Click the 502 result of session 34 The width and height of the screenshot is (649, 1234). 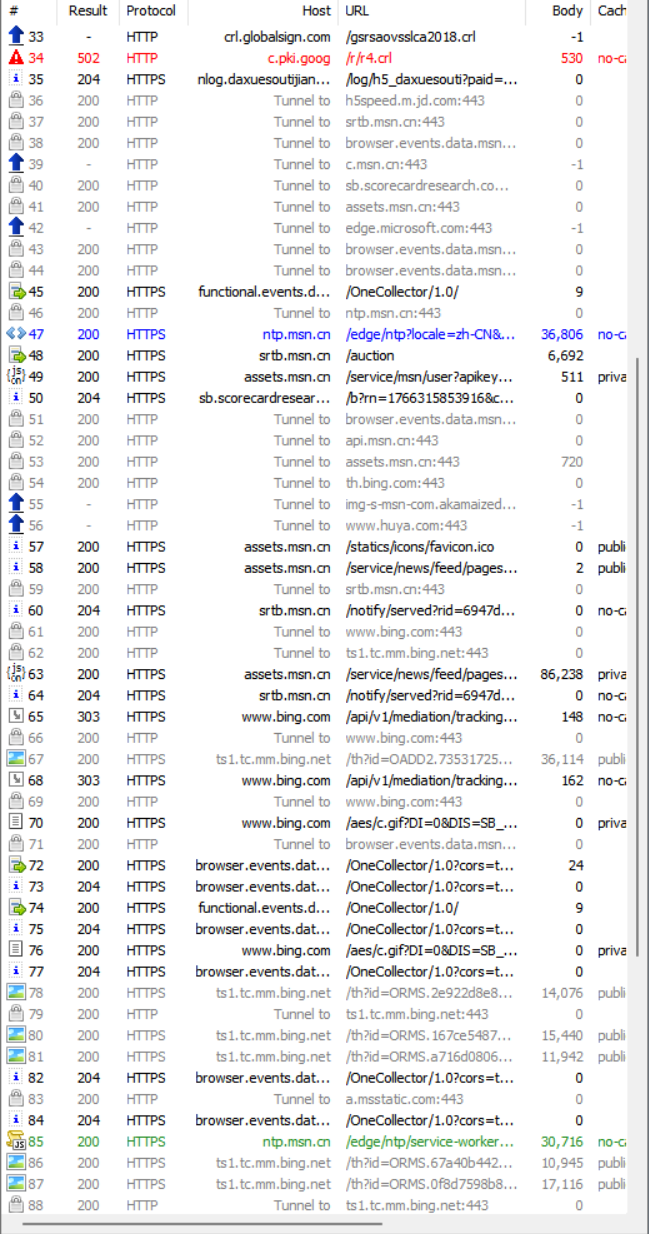coord(88,58)
